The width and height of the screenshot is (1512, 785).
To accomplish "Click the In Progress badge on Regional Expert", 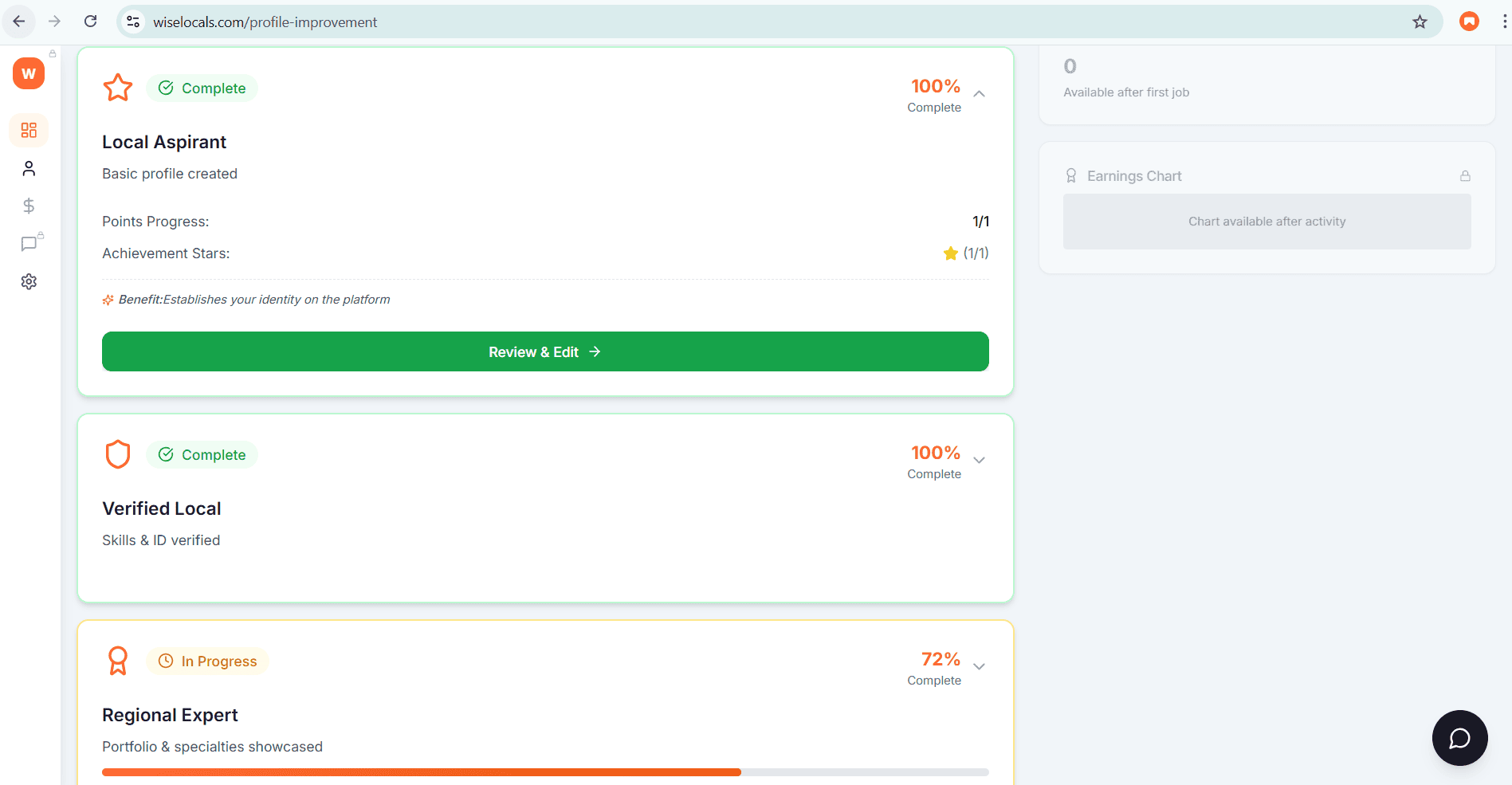I will click(x=207, y=661).
